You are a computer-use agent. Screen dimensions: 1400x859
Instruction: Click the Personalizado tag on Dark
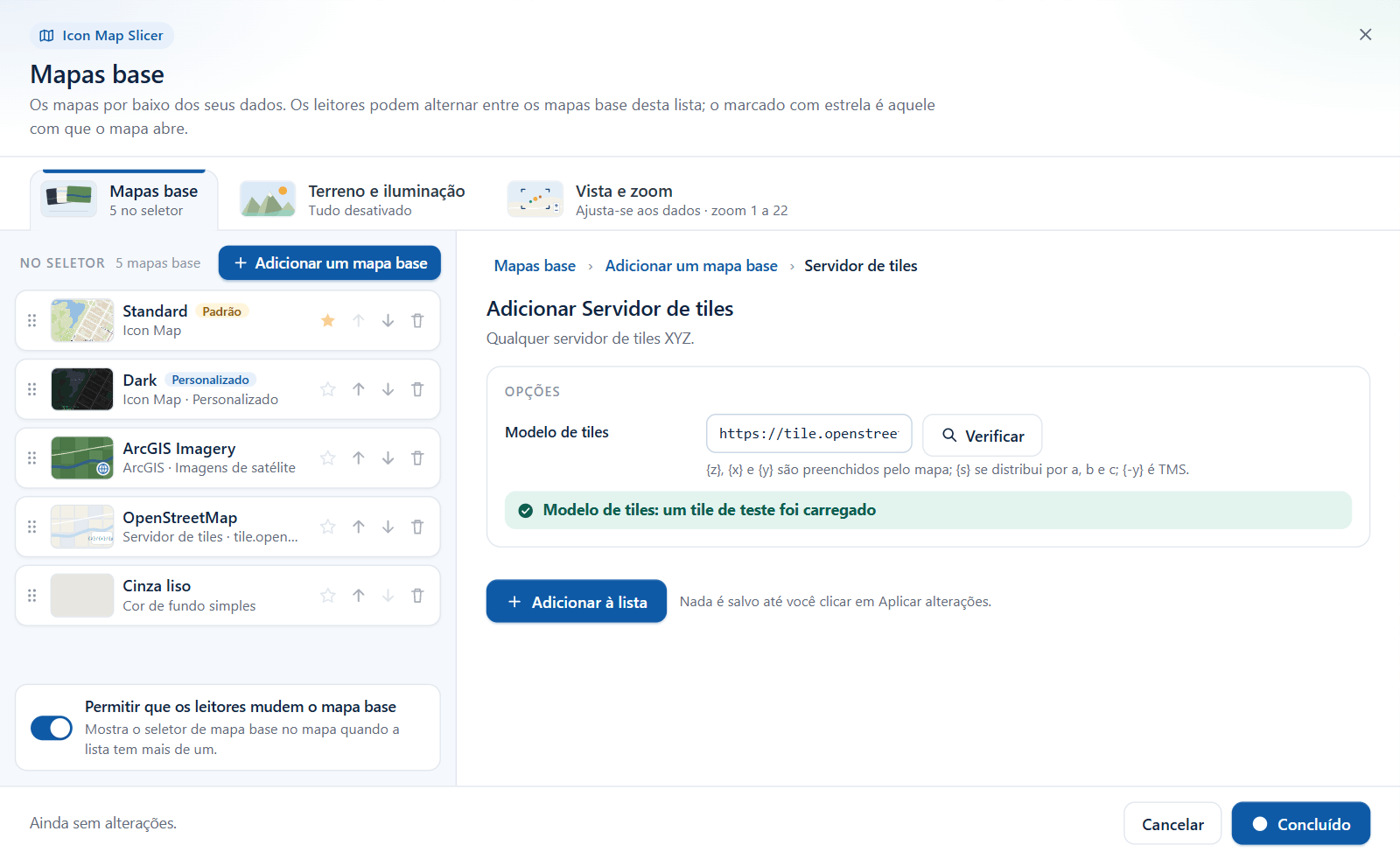[x=210, y=380]
